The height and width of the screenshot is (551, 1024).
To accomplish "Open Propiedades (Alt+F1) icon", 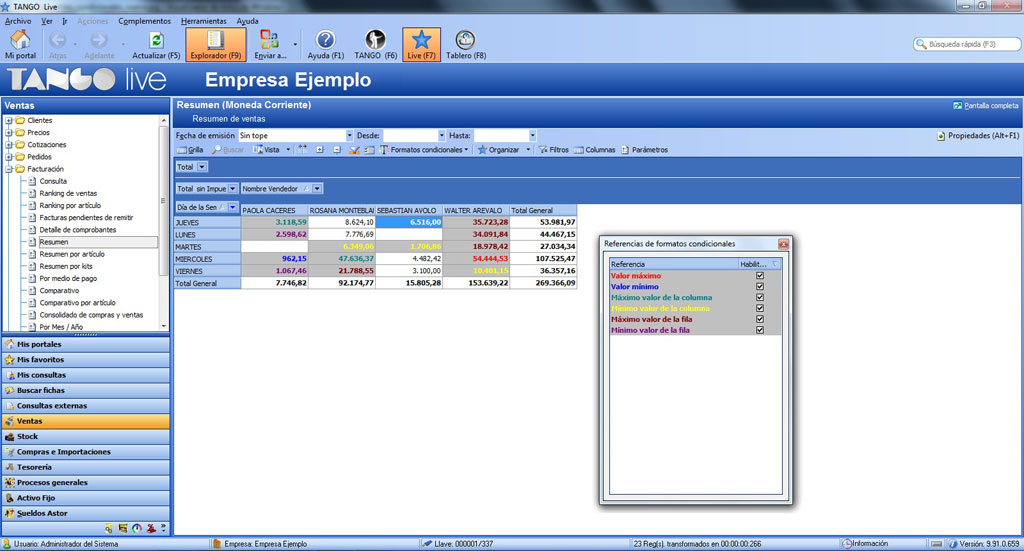I will pos(941,136).
